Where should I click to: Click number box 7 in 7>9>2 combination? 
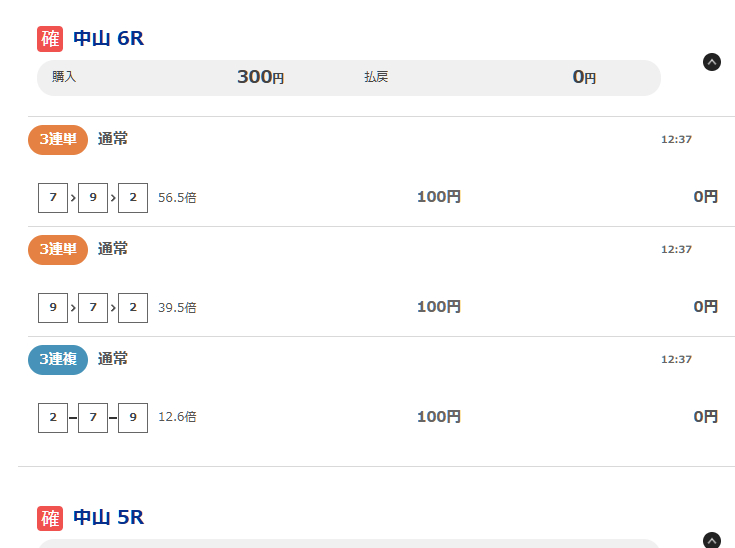[x=53, y=197]
